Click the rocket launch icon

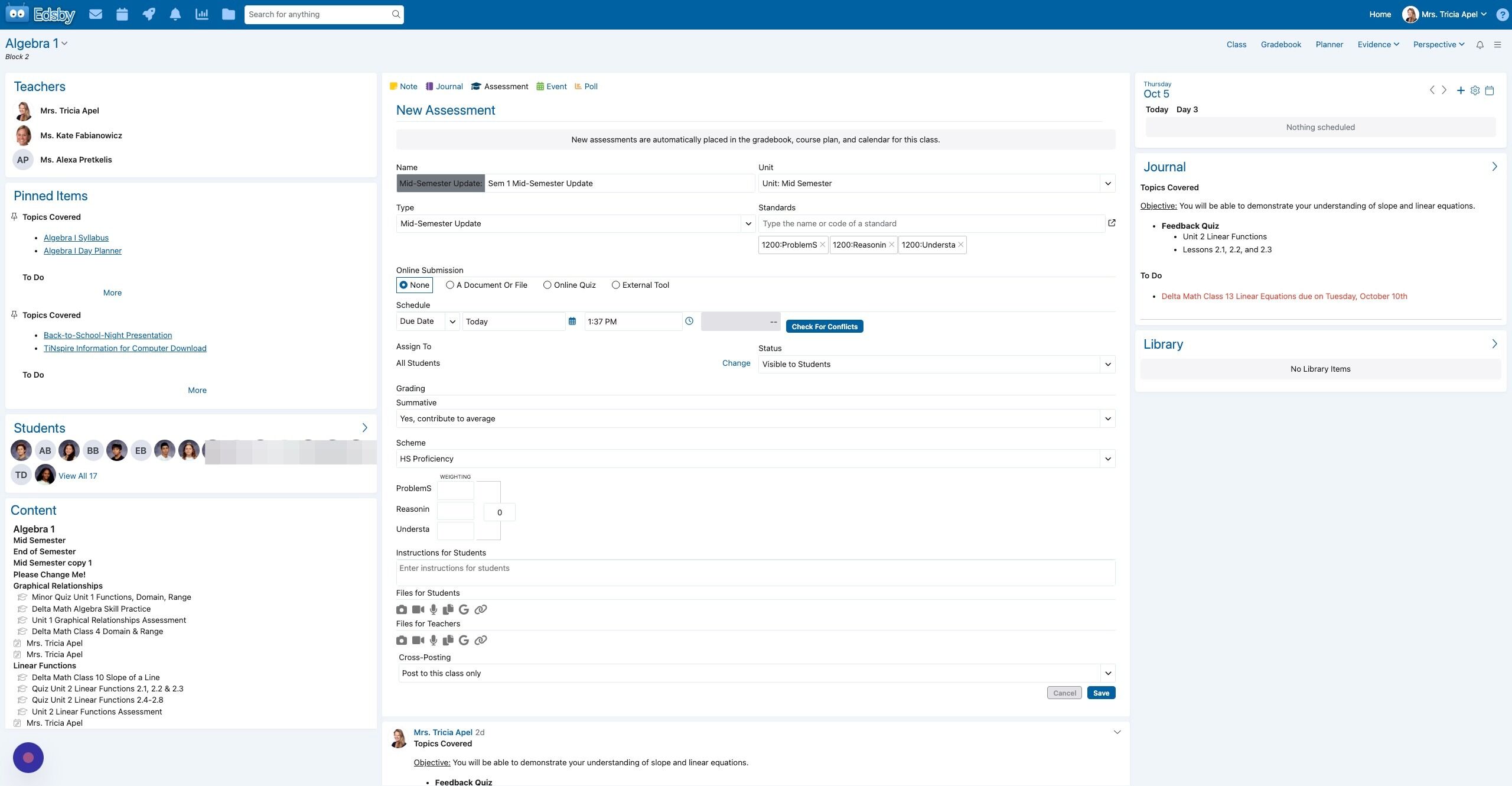click(x=149, y=14)
